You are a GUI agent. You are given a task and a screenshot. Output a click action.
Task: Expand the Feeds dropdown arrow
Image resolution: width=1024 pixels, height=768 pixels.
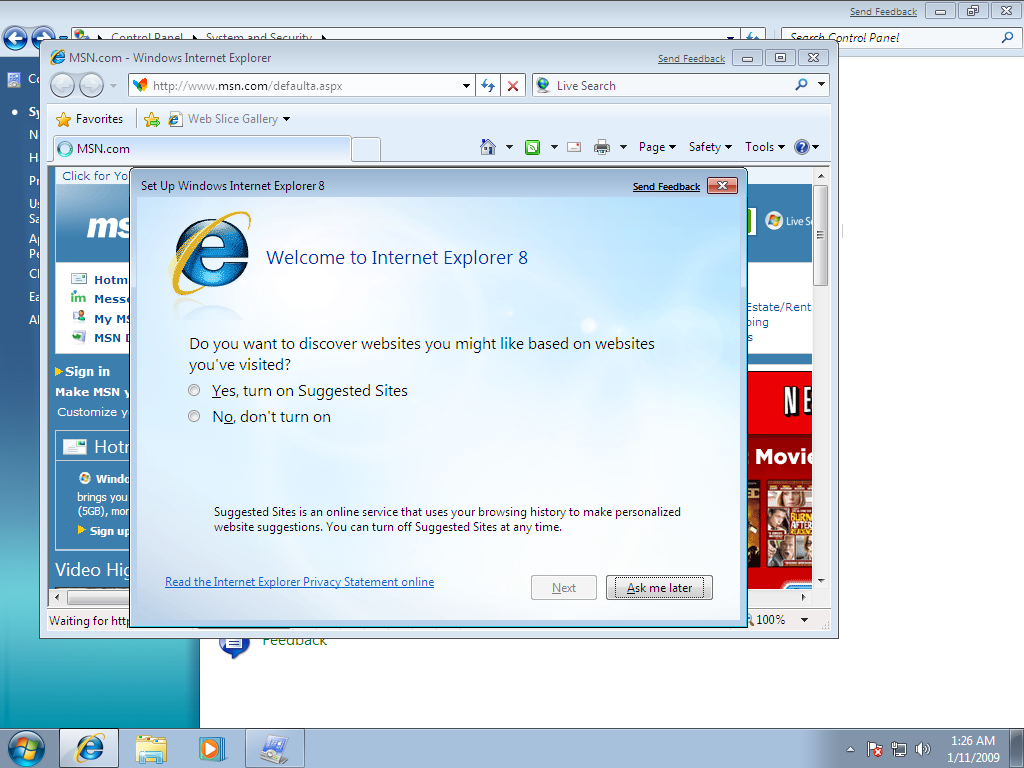pyautogui.click(x=554, y=147)
